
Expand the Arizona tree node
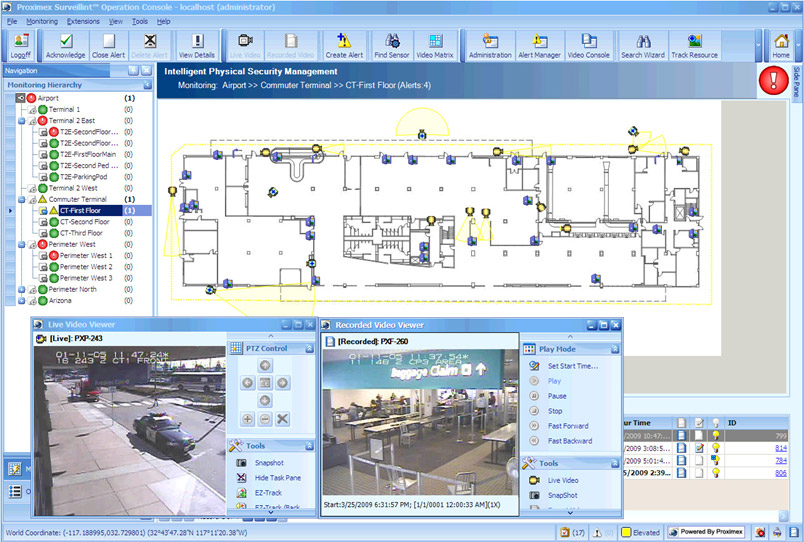(x=22, y=300)
